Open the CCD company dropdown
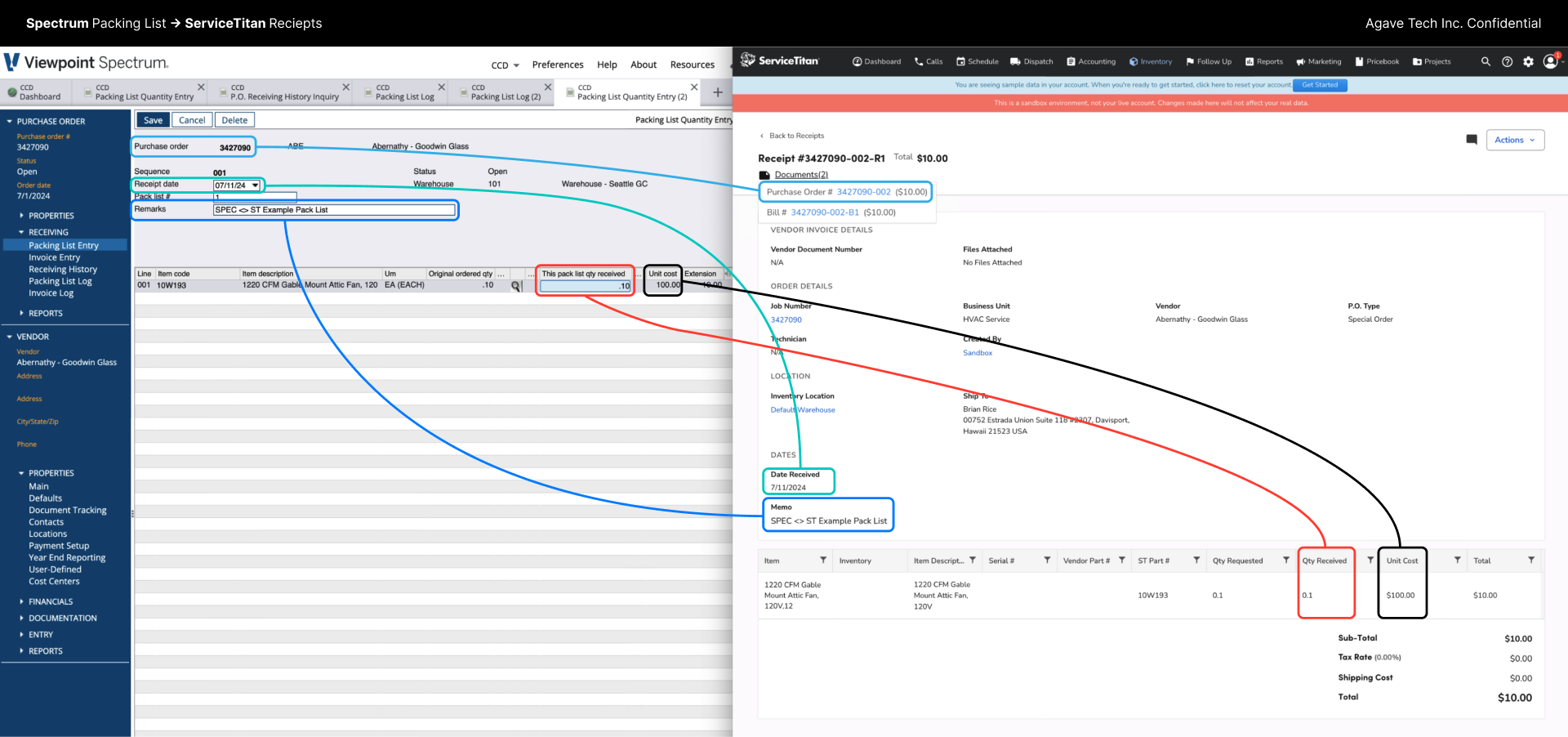The height and width of the screenshot is (737, 1568). coord(506,65)
